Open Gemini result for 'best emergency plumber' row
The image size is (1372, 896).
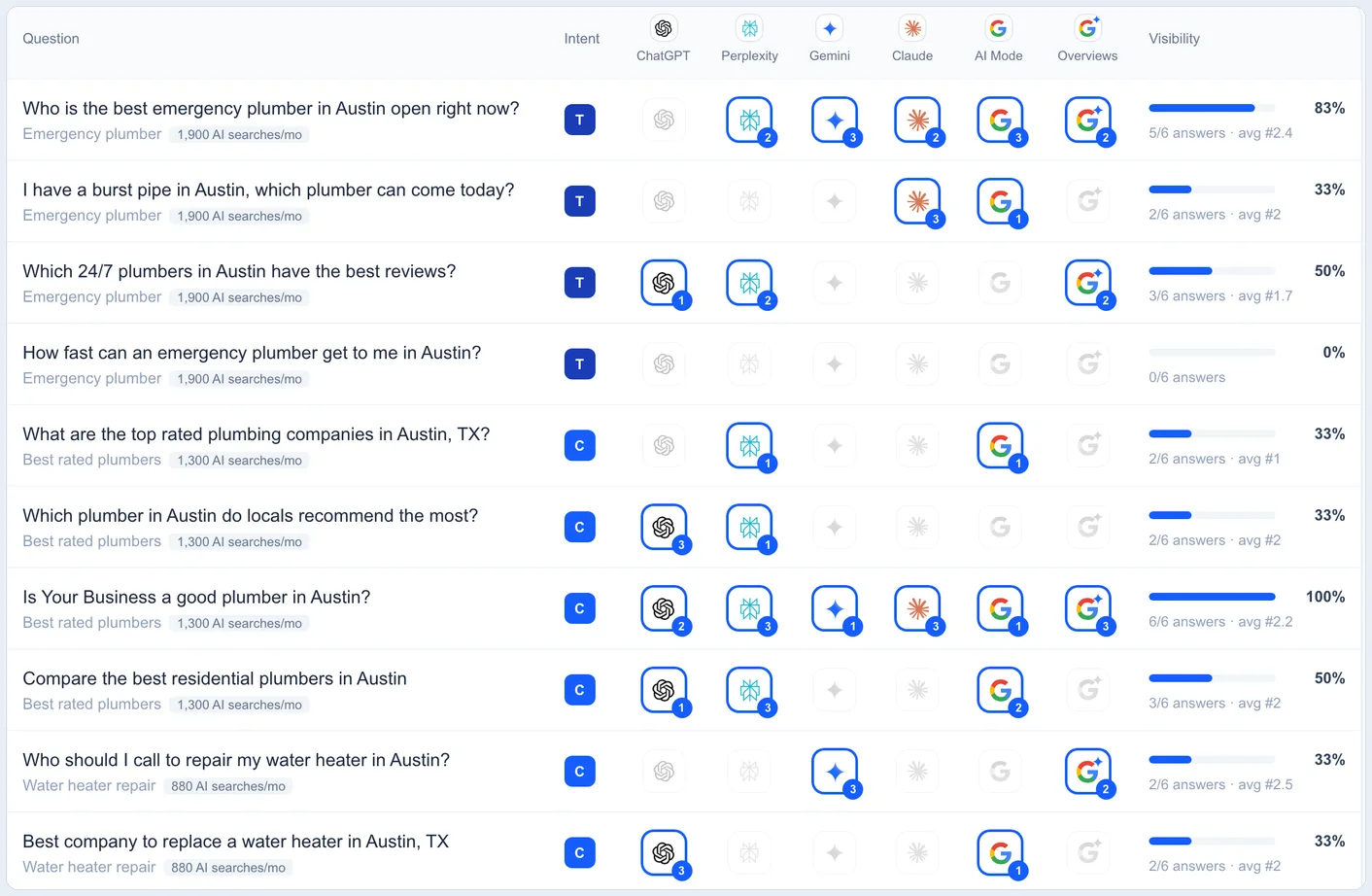pyautogui.click(x=835, y=121)
